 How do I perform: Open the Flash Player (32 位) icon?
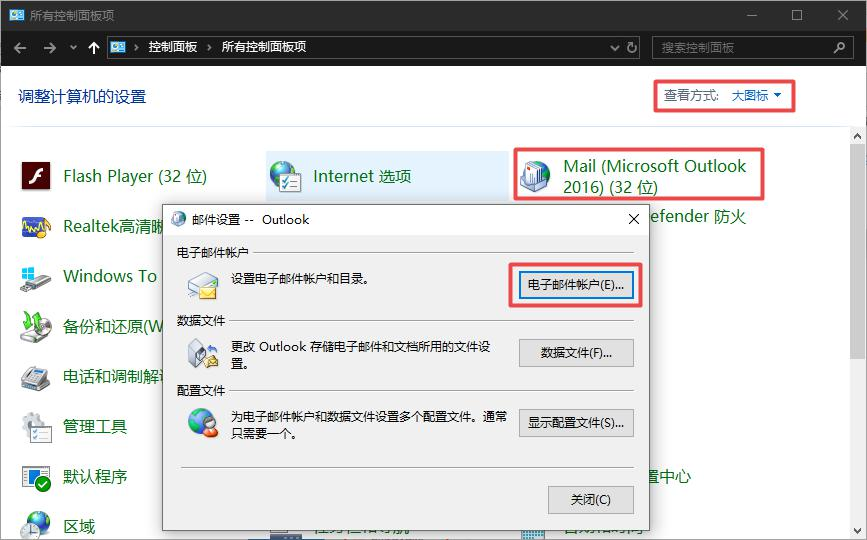click(37, 176)
